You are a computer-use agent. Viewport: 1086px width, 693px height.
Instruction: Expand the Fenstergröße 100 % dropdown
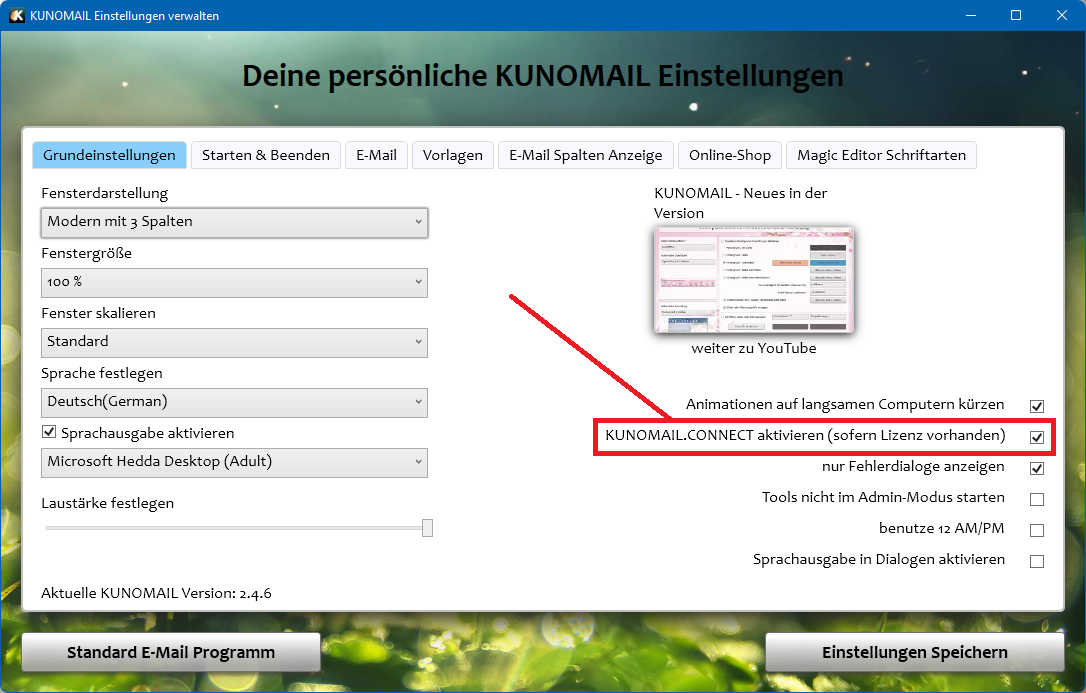tap(234, 282)
